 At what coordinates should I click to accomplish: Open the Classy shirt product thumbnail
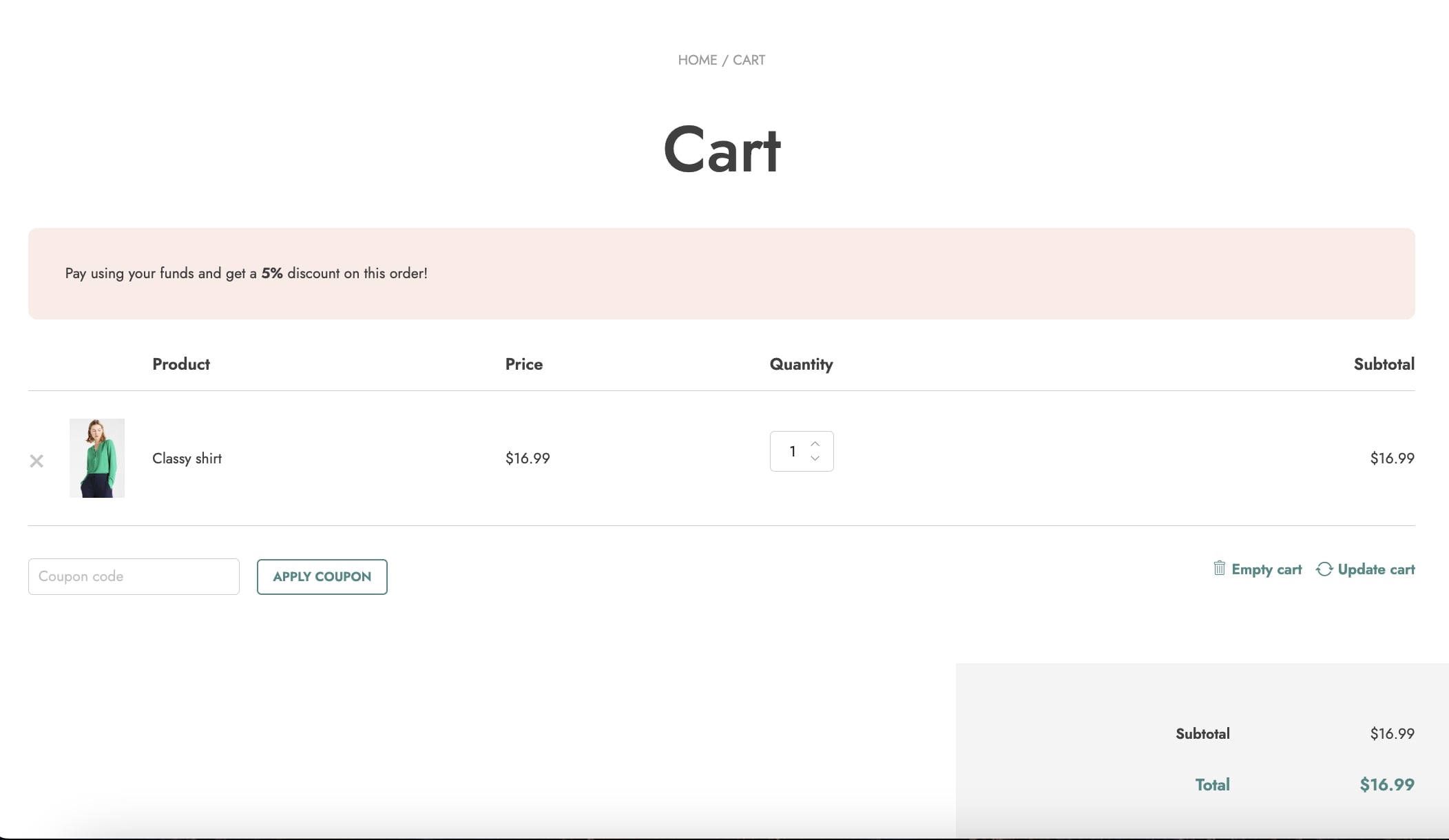[x=97, y=458]
